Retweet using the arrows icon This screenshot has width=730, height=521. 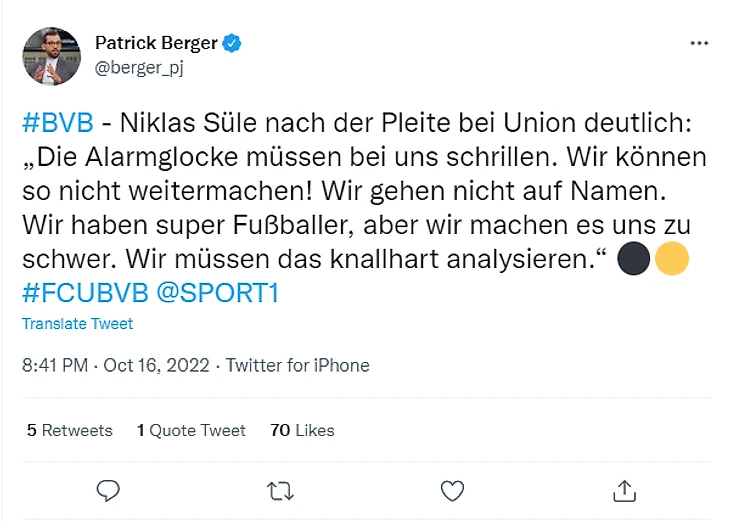281,490
